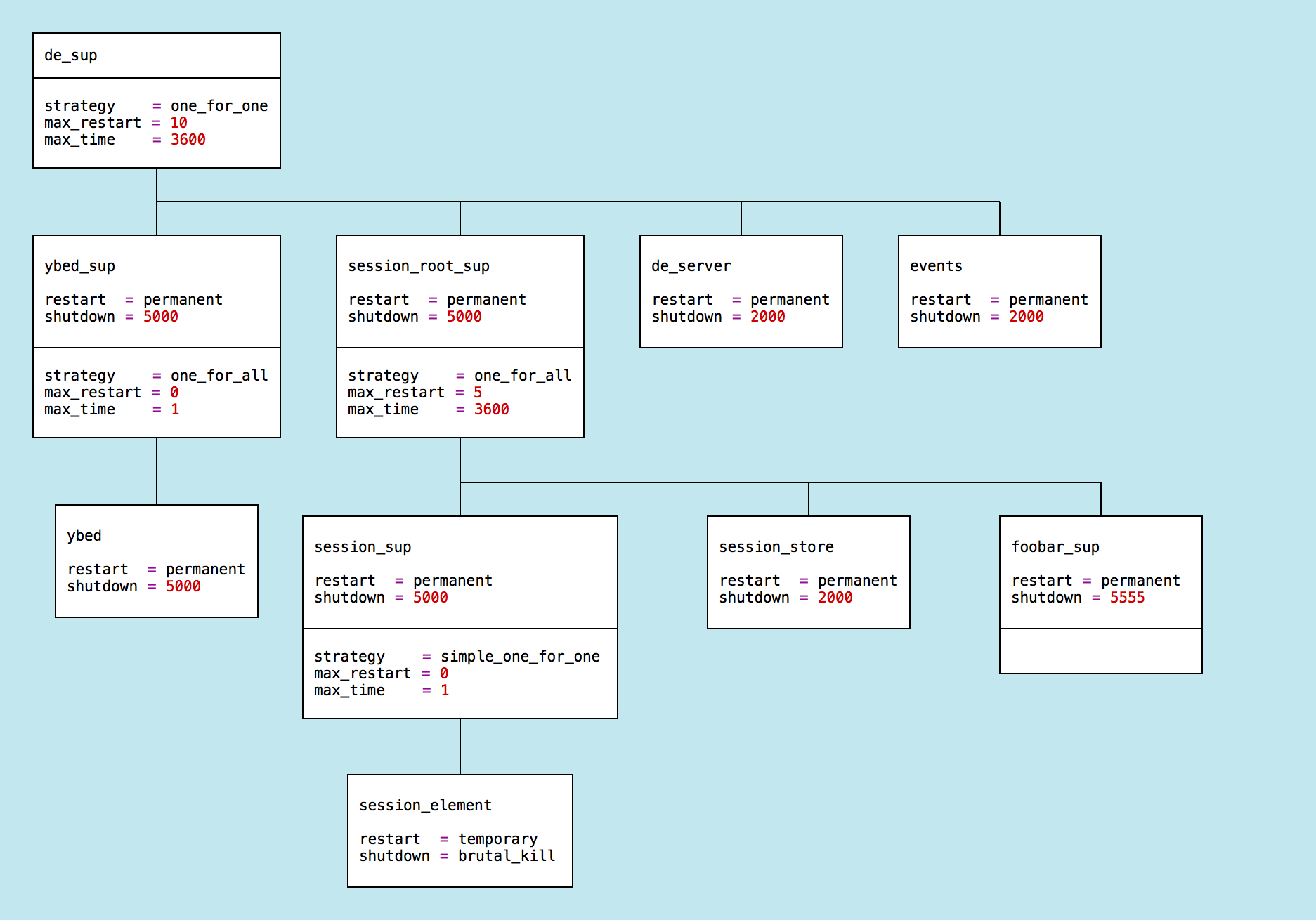Select the session_store node title
Viewport: 1316px width, 920px height.
(x=776, y=547)
